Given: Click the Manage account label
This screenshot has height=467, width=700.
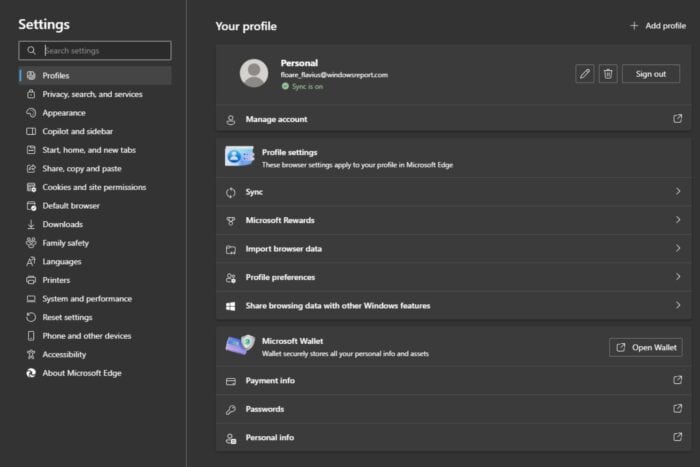Looking at the screenshot, I should click(276, 119).
